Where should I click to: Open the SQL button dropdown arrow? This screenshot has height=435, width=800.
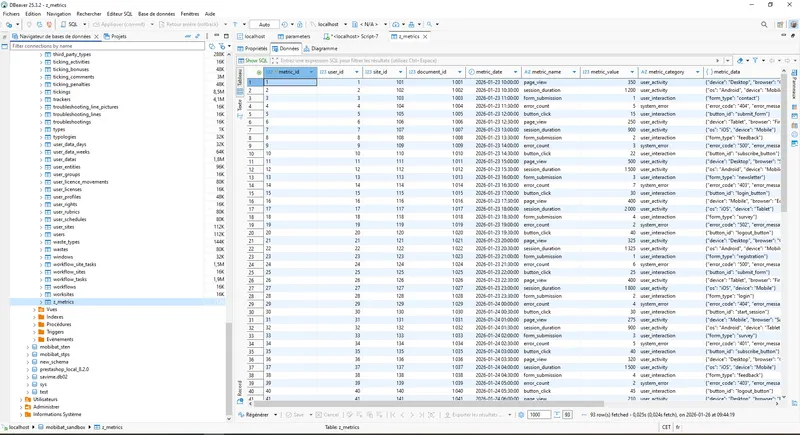(85, 24)
